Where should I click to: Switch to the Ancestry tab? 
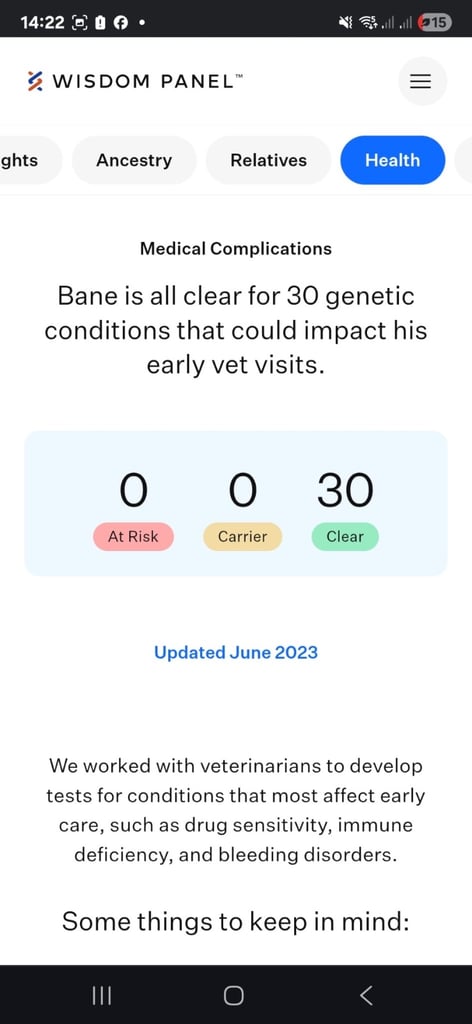pyautogui.click(x=134, y=160)
